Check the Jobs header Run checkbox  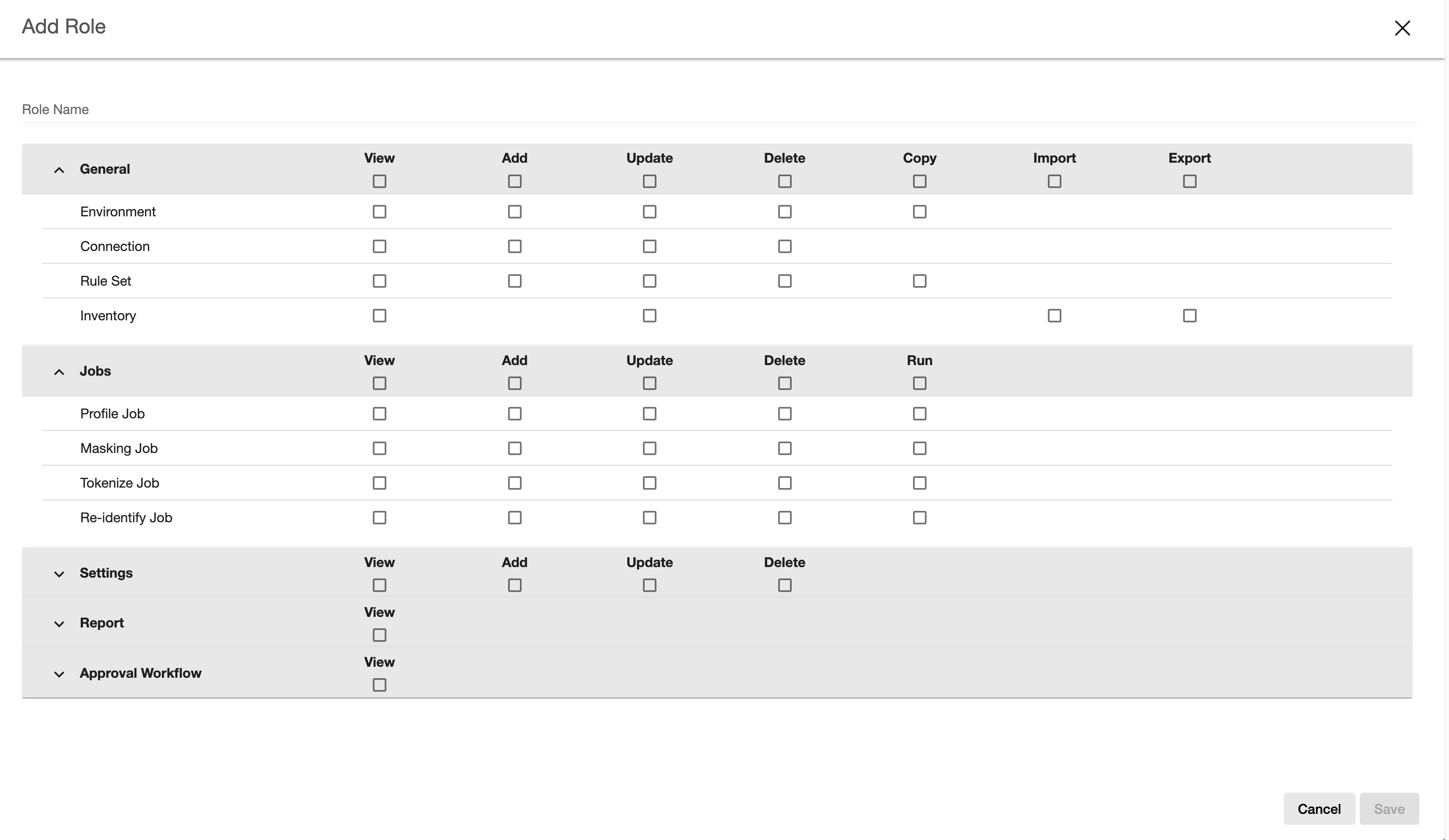[x=919, y=383]
